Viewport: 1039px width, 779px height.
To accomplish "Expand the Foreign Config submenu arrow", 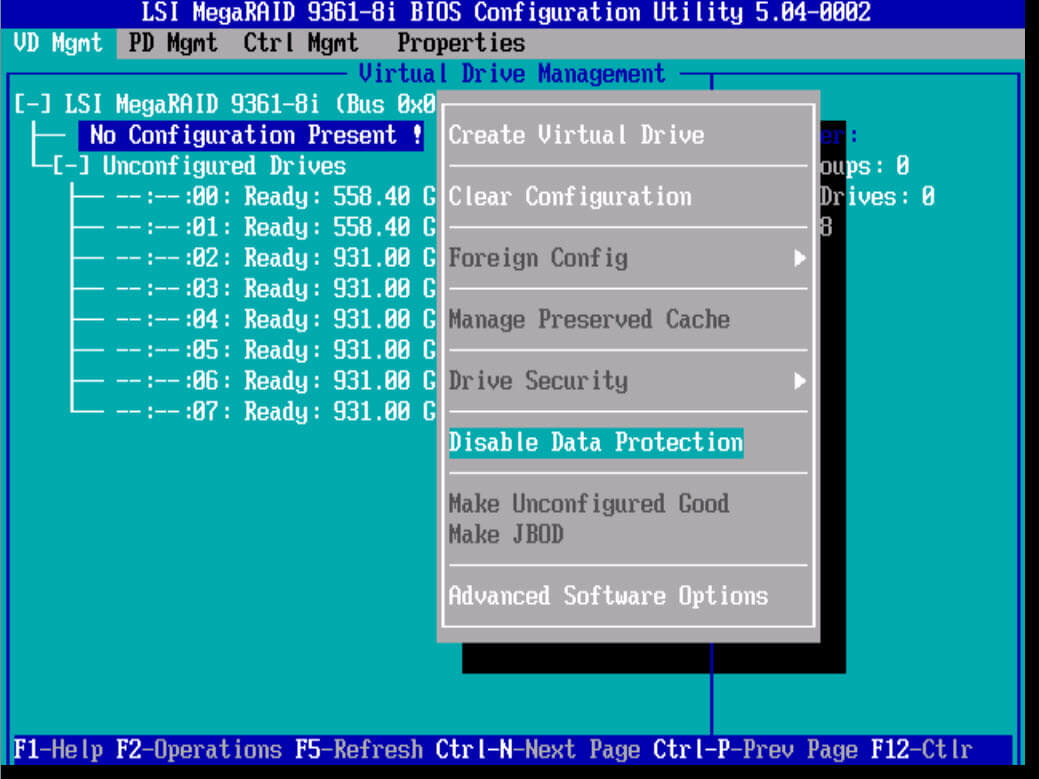I will click(799, 258).
